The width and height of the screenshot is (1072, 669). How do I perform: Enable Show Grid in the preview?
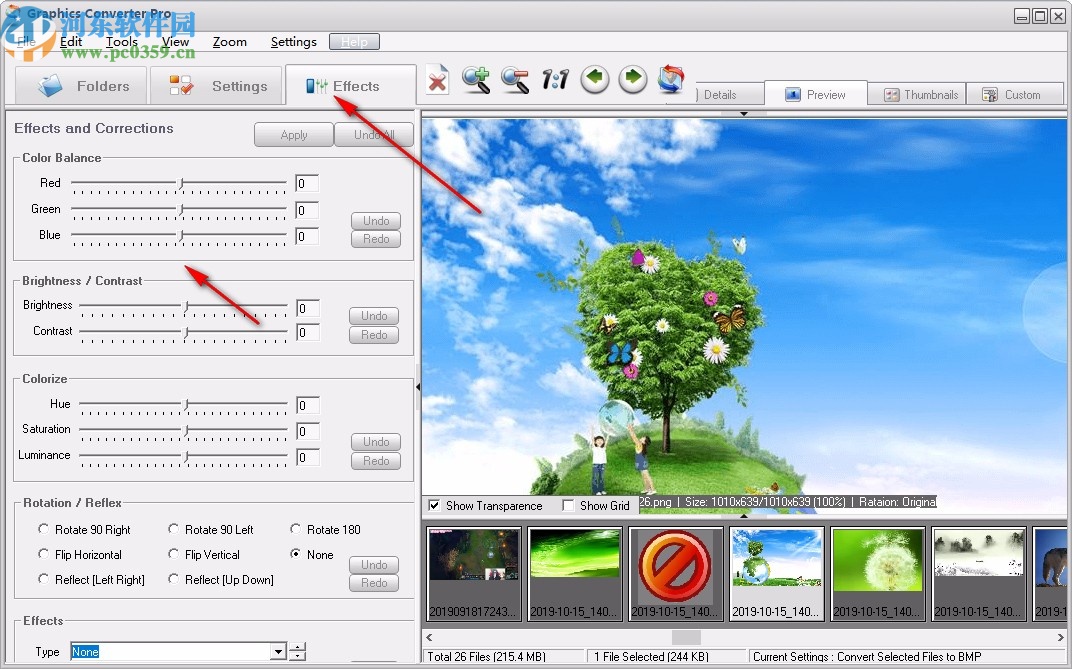[x=568, y=506]
